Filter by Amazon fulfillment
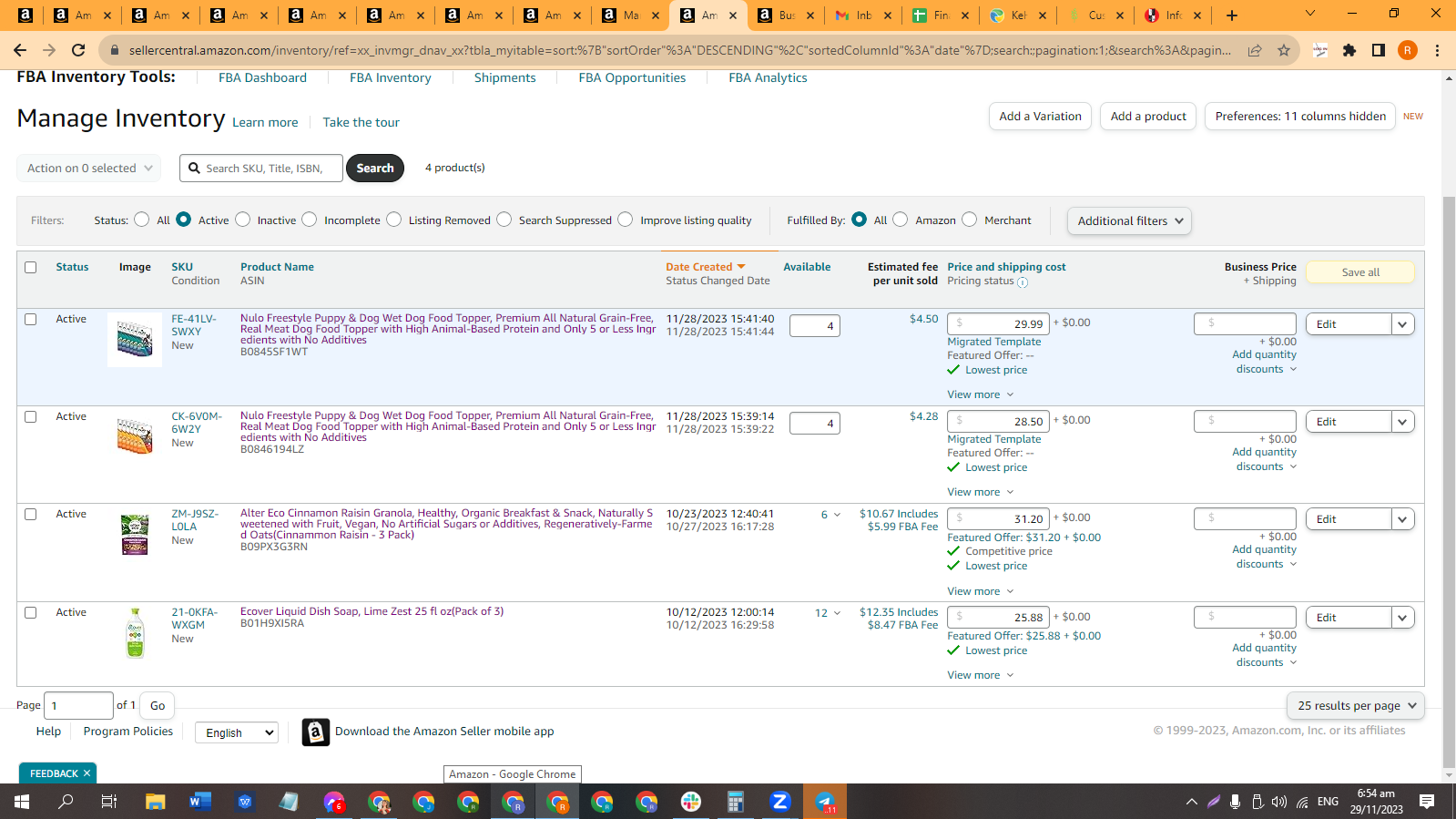 (x=901, y=220)
